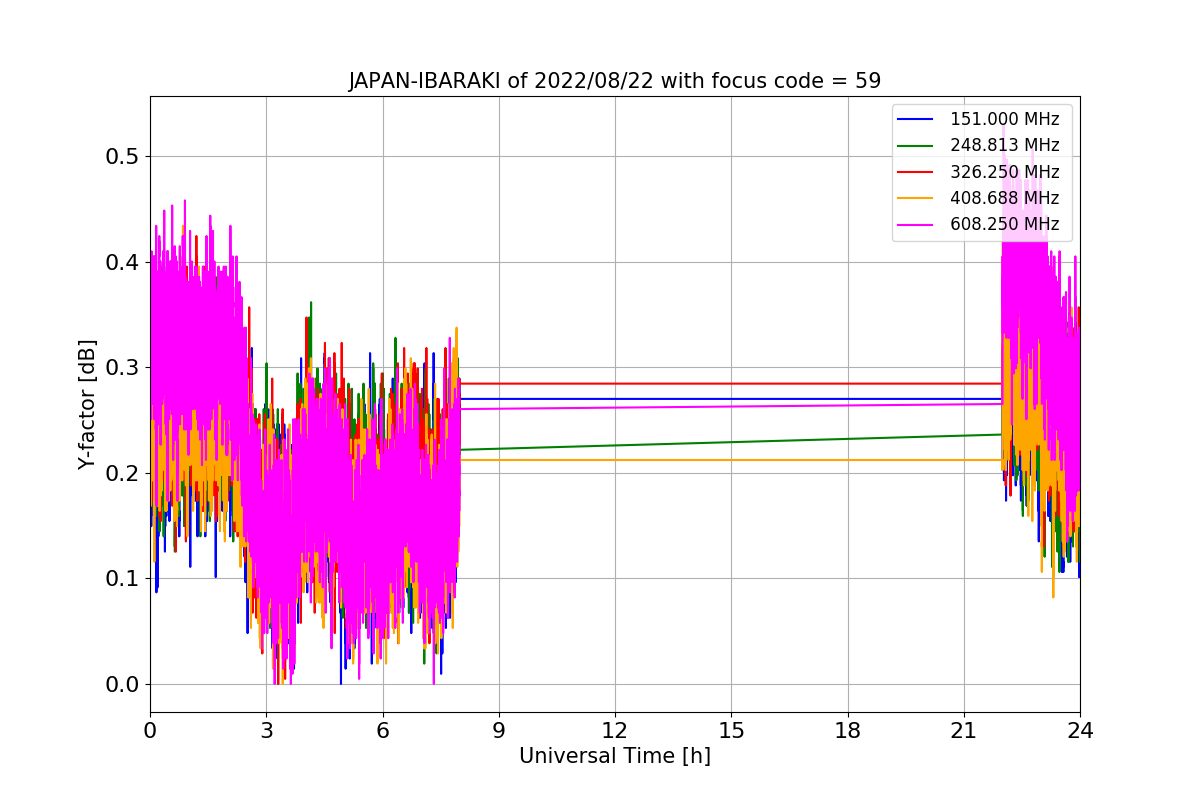
Task: Click the Universal Time [h] axis label
Action: (614, 757)
